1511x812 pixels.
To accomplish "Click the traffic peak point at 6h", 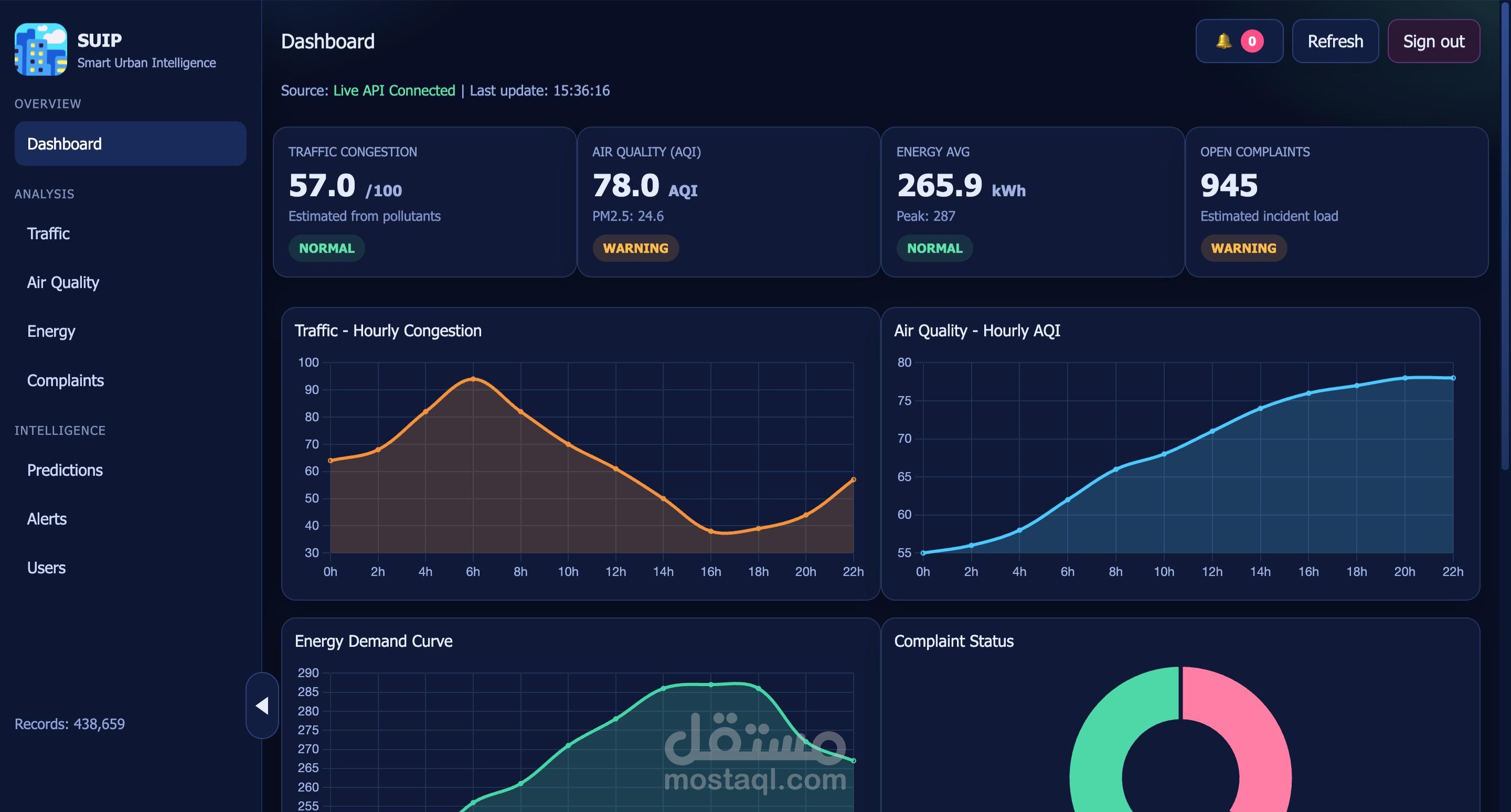I will (473, 379).
